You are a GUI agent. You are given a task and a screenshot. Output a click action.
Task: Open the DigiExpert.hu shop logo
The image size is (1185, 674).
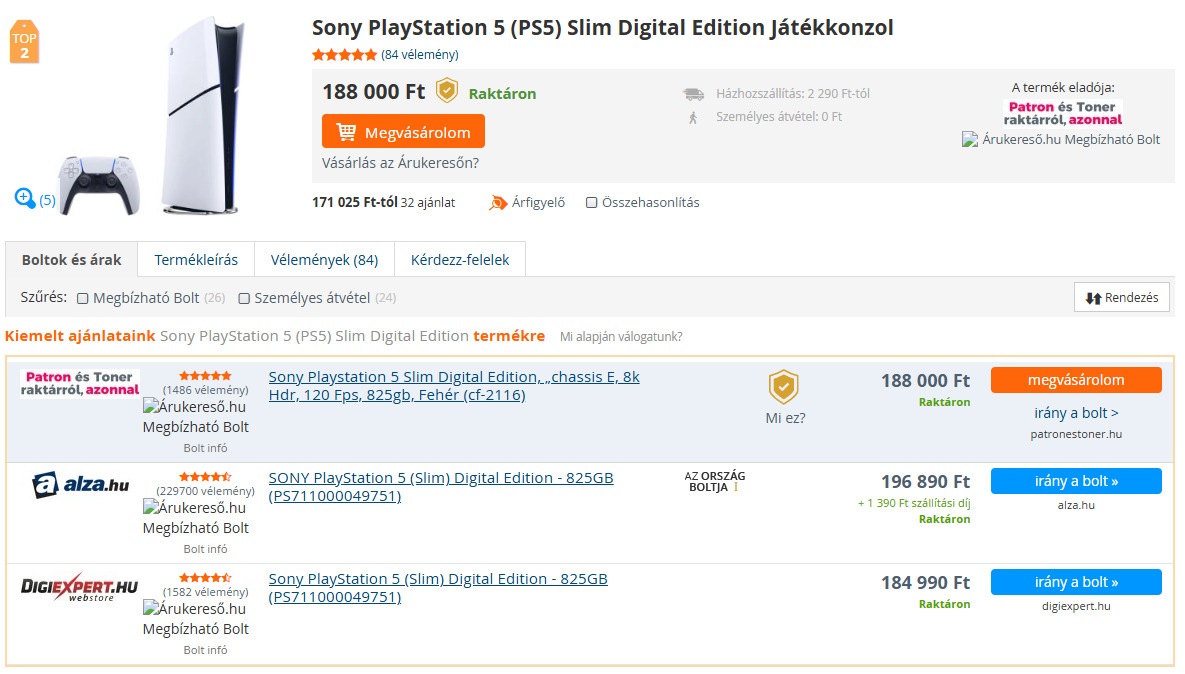[80, 588]
